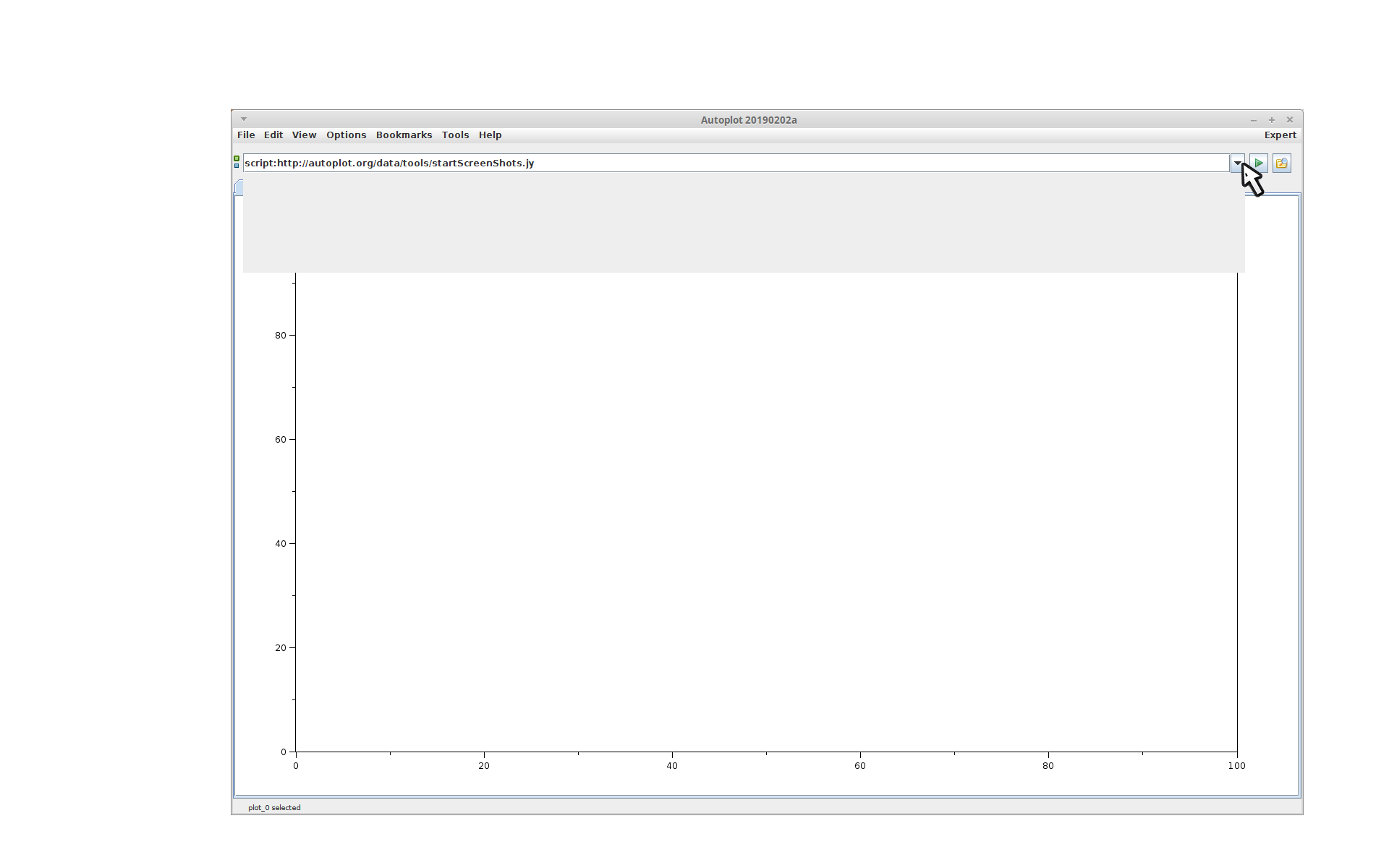The width and height of the screenshot is (1389, 868).
Task: Click the browse file folder icon
Action: coord(1281,163)
